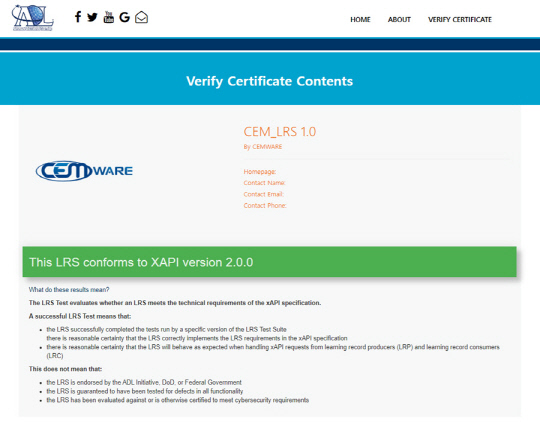
Task: Click the email envelope icon
Action: (x=141, y=17)
